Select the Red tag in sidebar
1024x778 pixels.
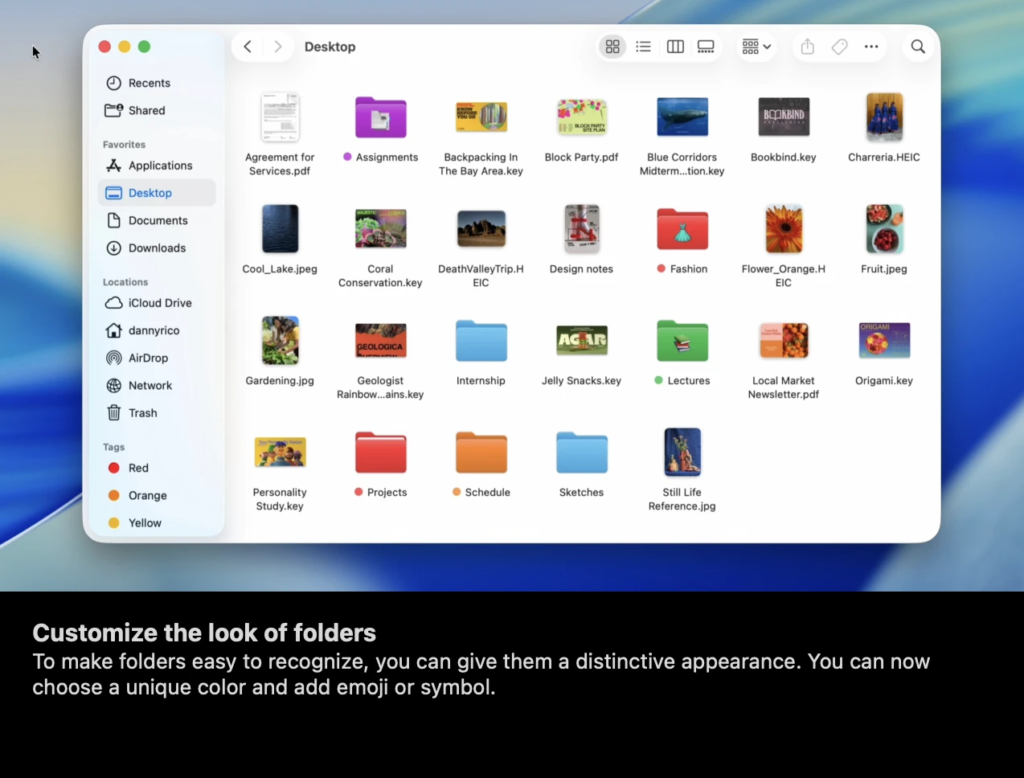tap(138, 468)
